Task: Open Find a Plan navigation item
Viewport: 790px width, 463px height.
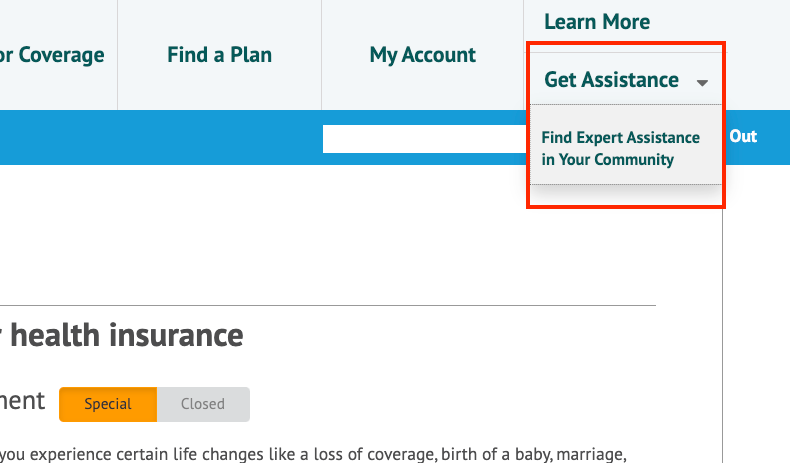Action: [219, 55]
